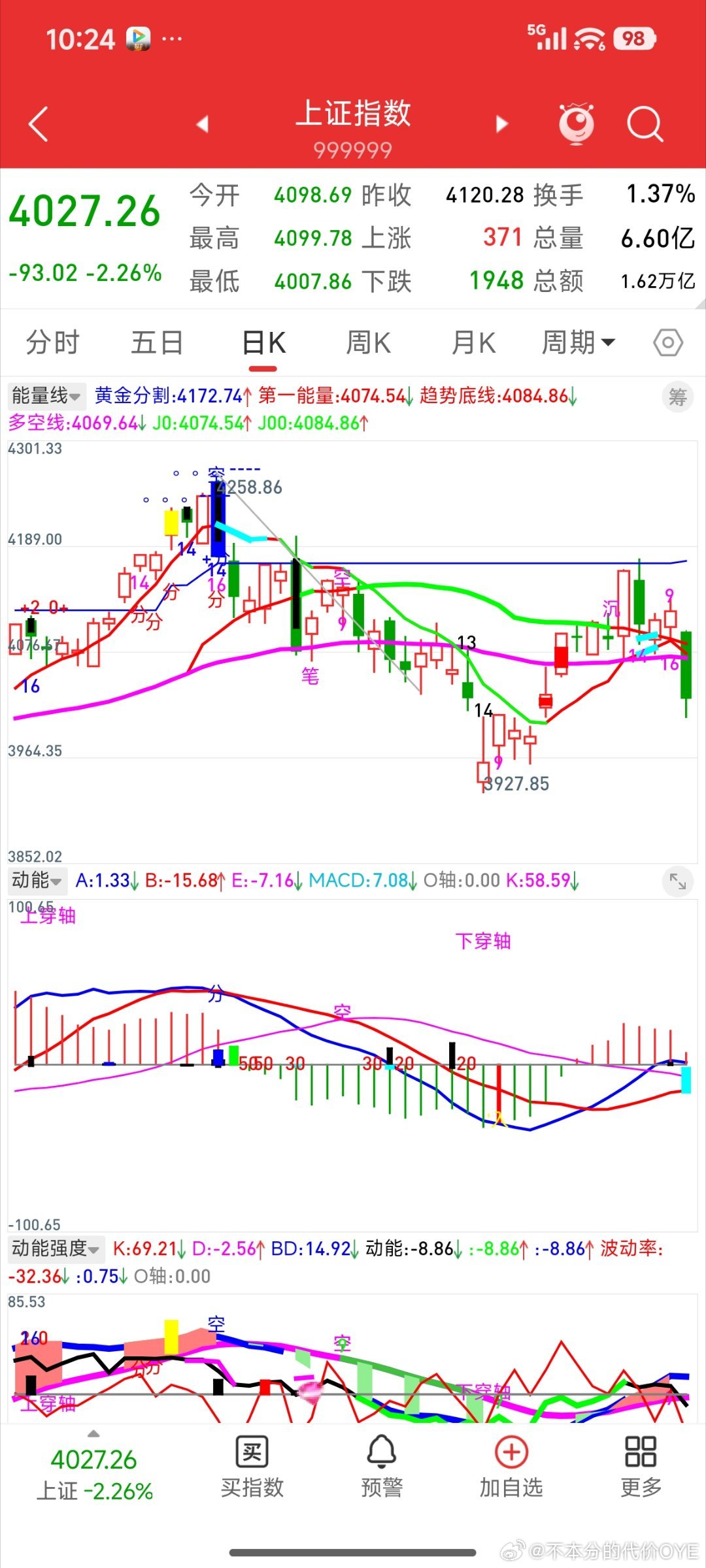This screenshot has width=706, height=1568.
Task: Tap the Wi-Fi icon in status bar
Action: (x=590, y=39)
